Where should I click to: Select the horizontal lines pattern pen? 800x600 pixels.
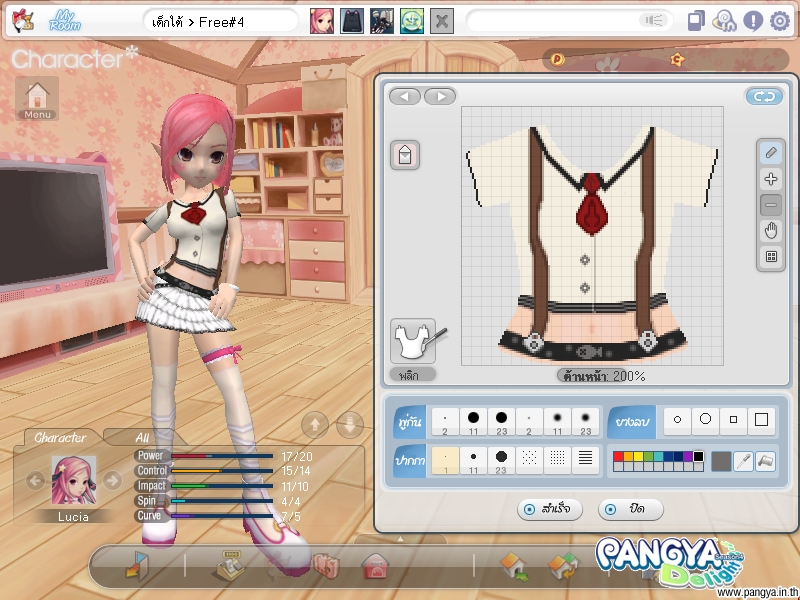pyautogui.click(x=585, y=461)
